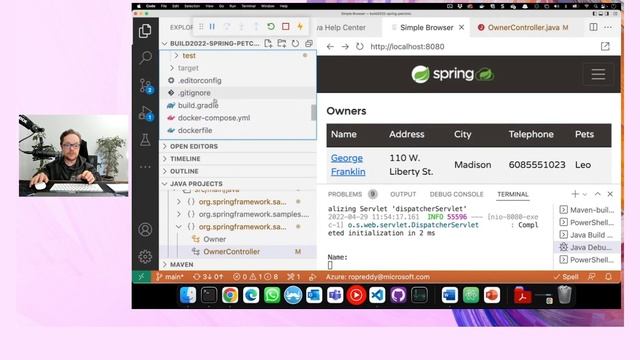Image resolution: width=640 pixels, height=360 pixels.
Task: Open the George Franklin owner link
Action: pyautogui.click(x=348, y=165)
